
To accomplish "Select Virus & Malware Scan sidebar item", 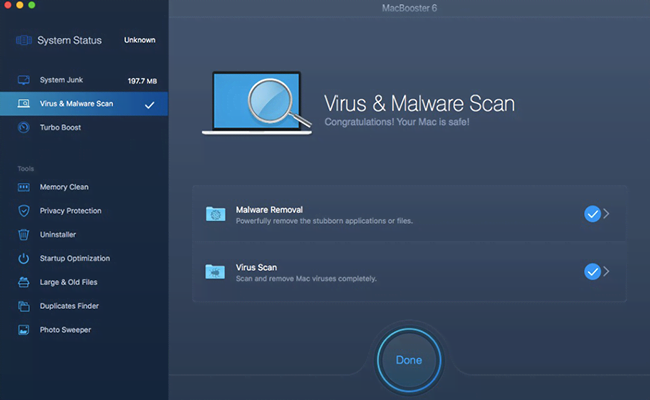I will [84, 104].
